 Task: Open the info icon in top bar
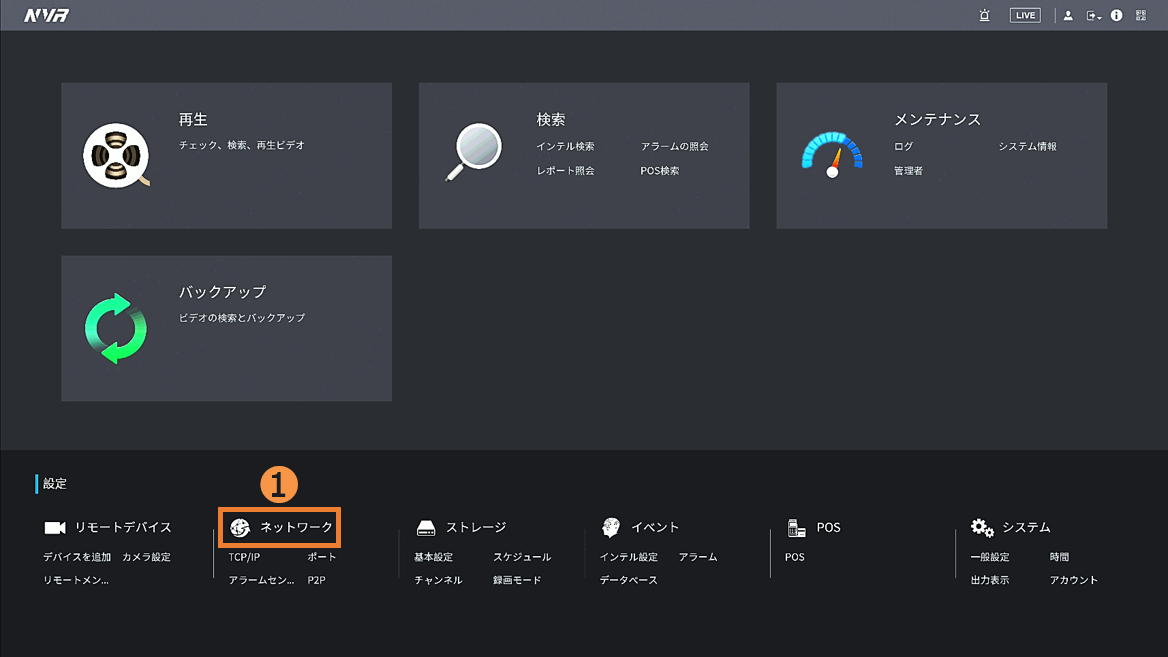click(1117, 15)
